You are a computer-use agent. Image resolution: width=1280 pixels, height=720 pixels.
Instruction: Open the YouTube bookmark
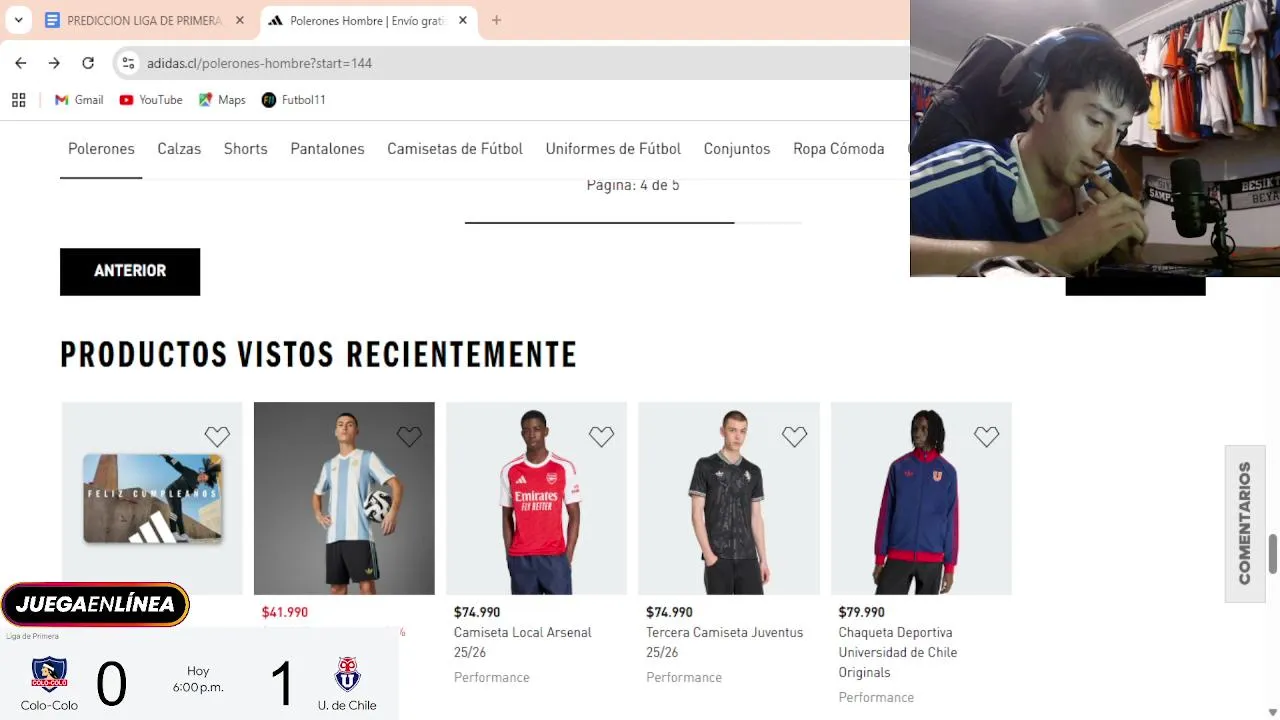tap(151, 100)
